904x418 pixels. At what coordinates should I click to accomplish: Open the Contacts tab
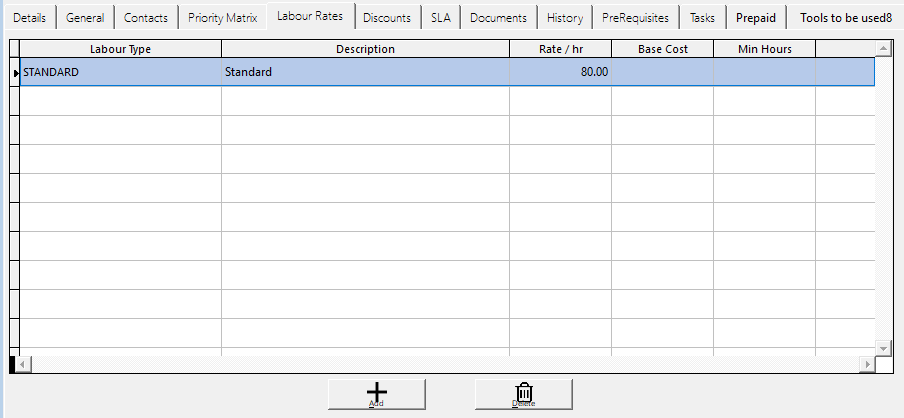tap(146, 18)
